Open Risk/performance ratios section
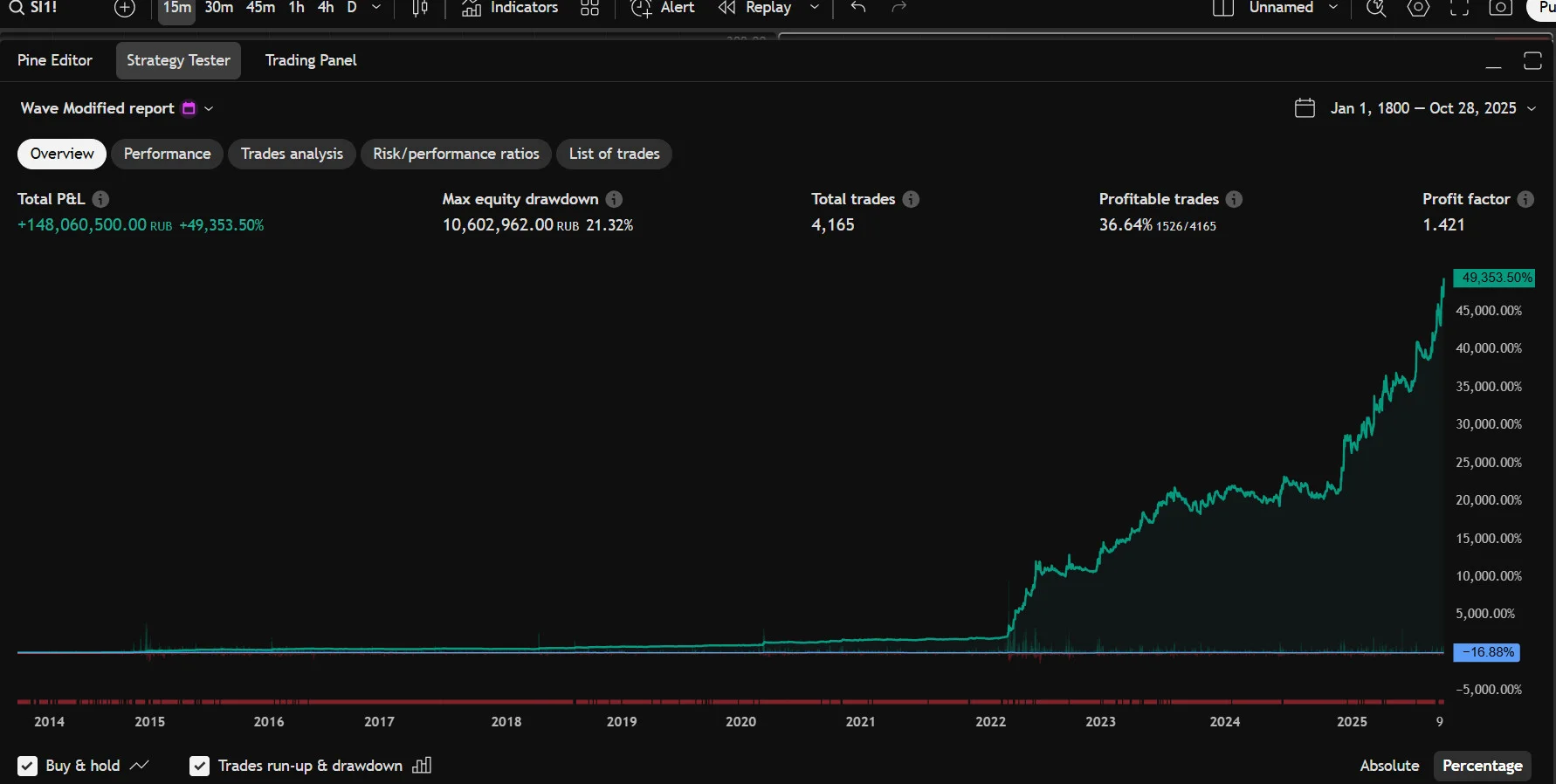 tap(456, 154)
